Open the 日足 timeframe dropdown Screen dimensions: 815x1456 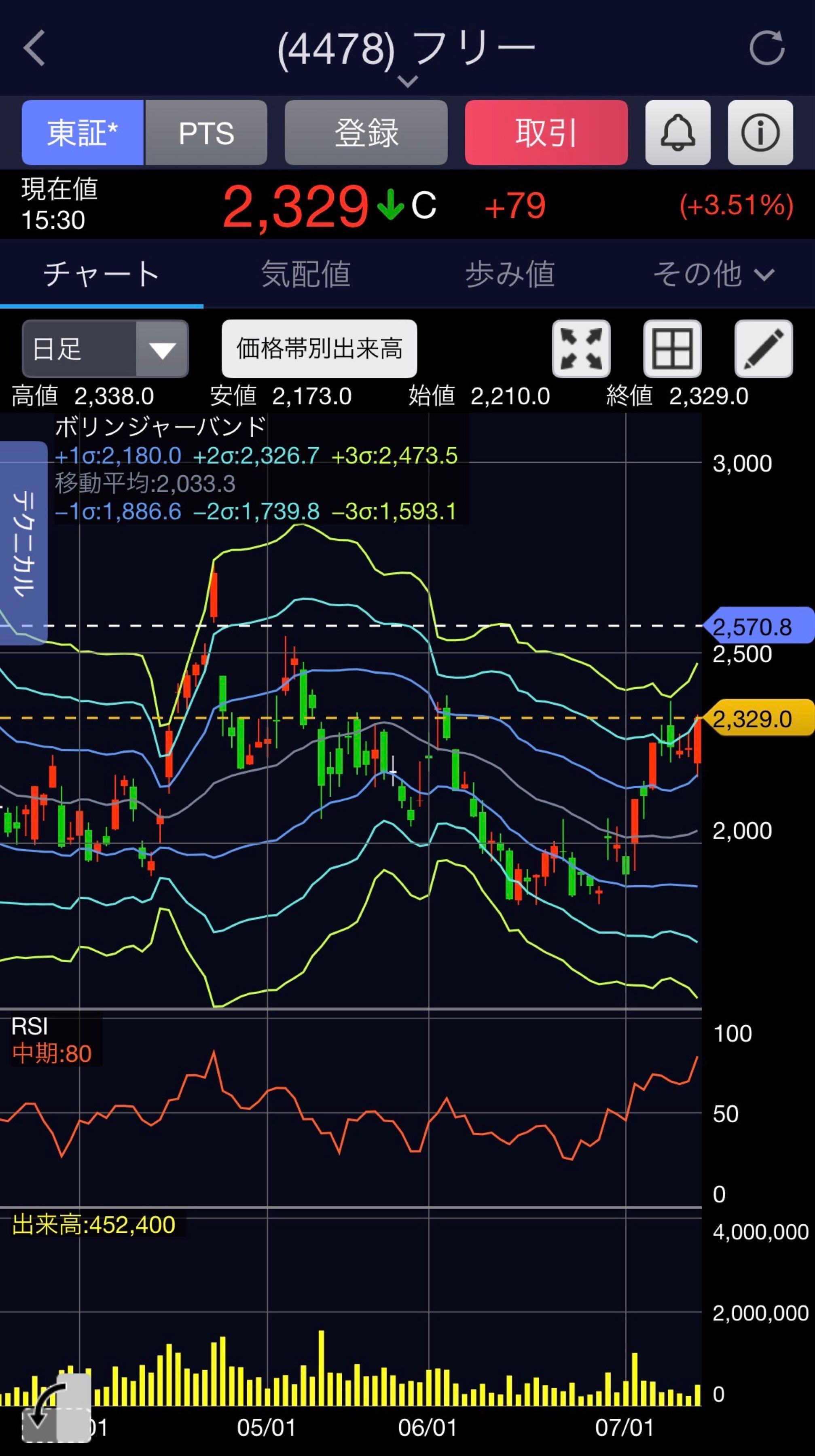(x=105, y=349)
